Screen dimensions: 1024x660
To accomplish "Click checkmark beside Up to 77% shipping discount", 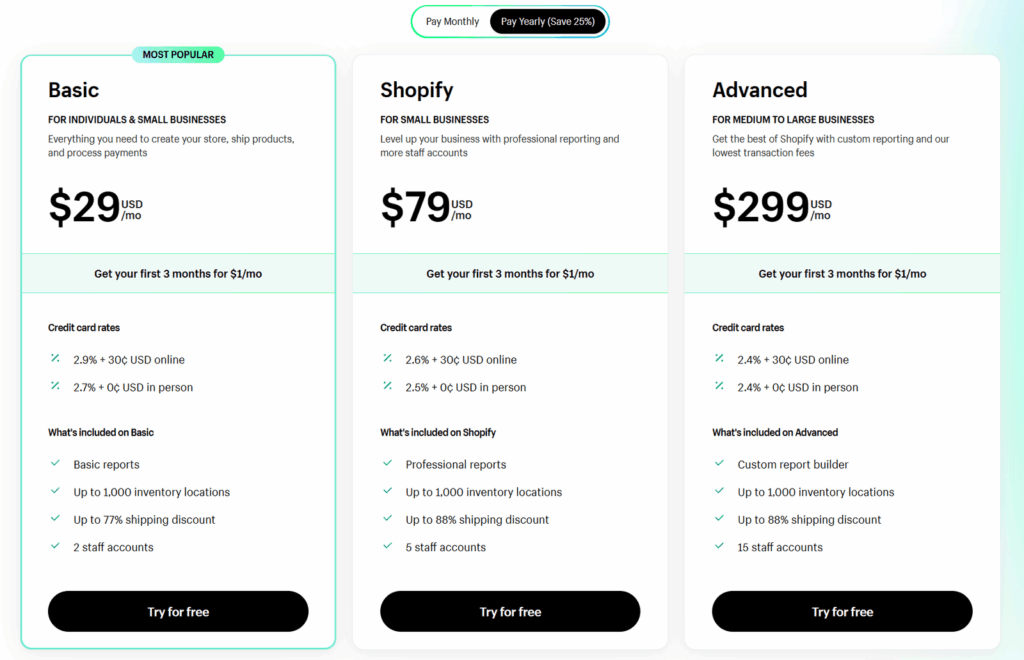I will pos(55,519).
